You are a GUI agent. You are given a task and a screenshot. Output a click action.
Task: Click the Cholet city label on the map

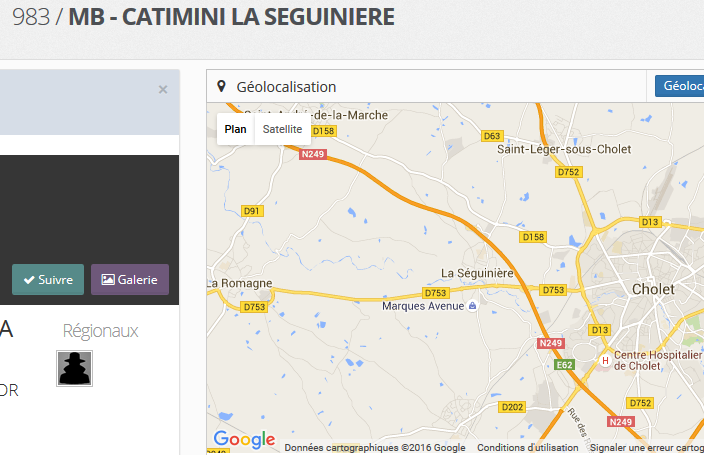[653, 289]
